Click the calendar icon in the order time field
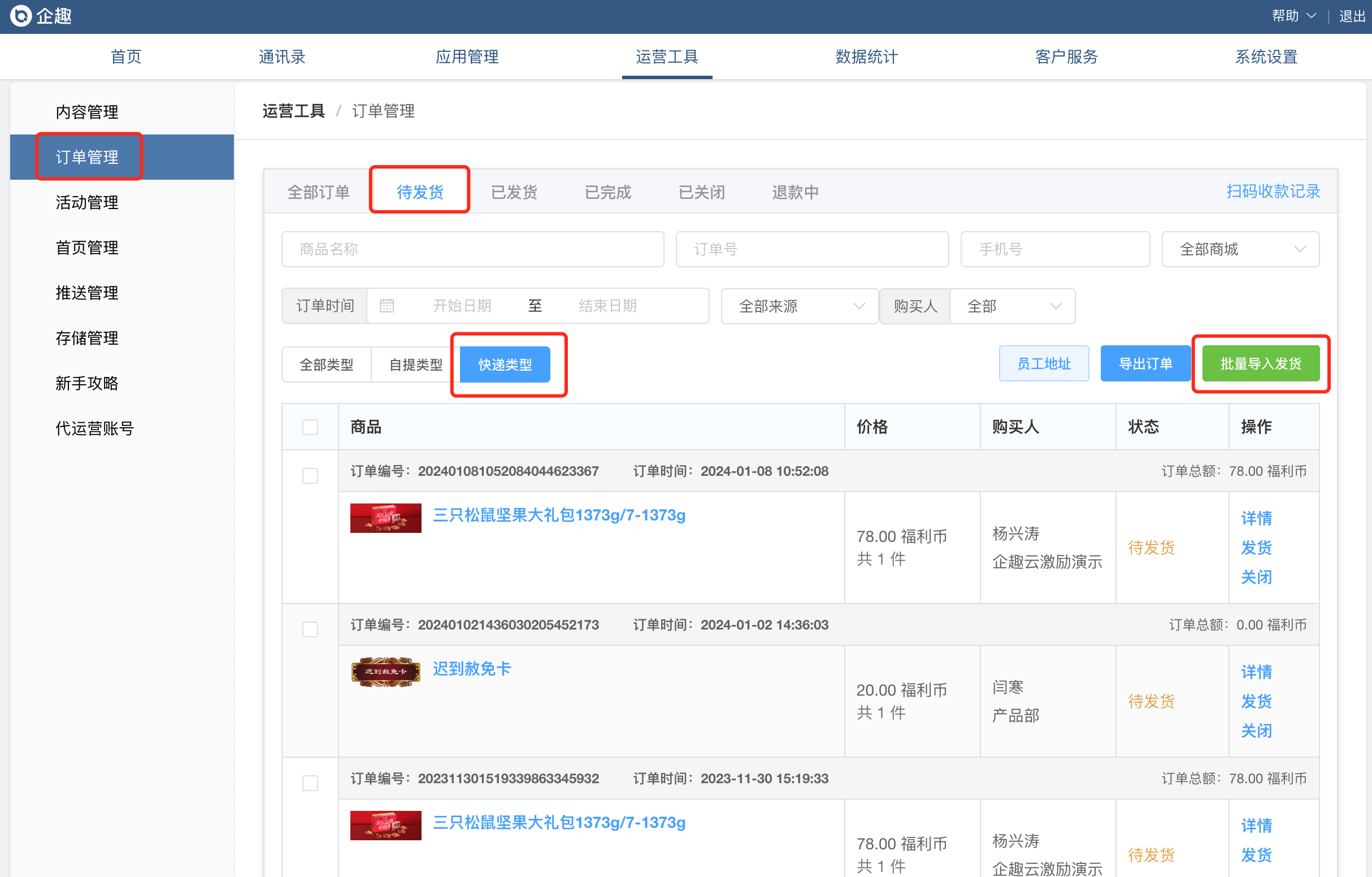This screenshot has width=1372, height=877. click(x=387, y=306)
